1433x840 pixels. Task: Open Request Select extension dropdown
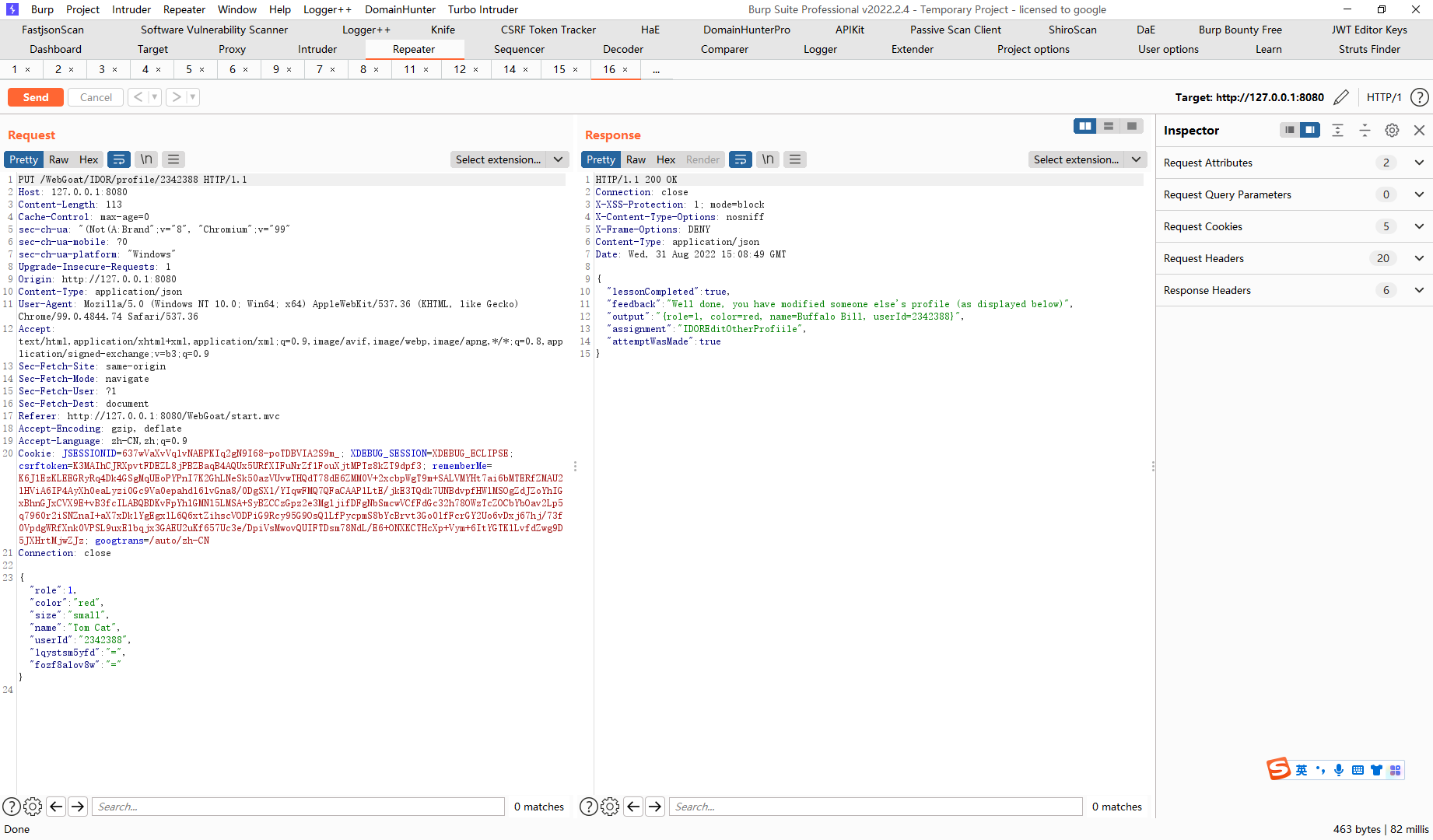point(510,159)
